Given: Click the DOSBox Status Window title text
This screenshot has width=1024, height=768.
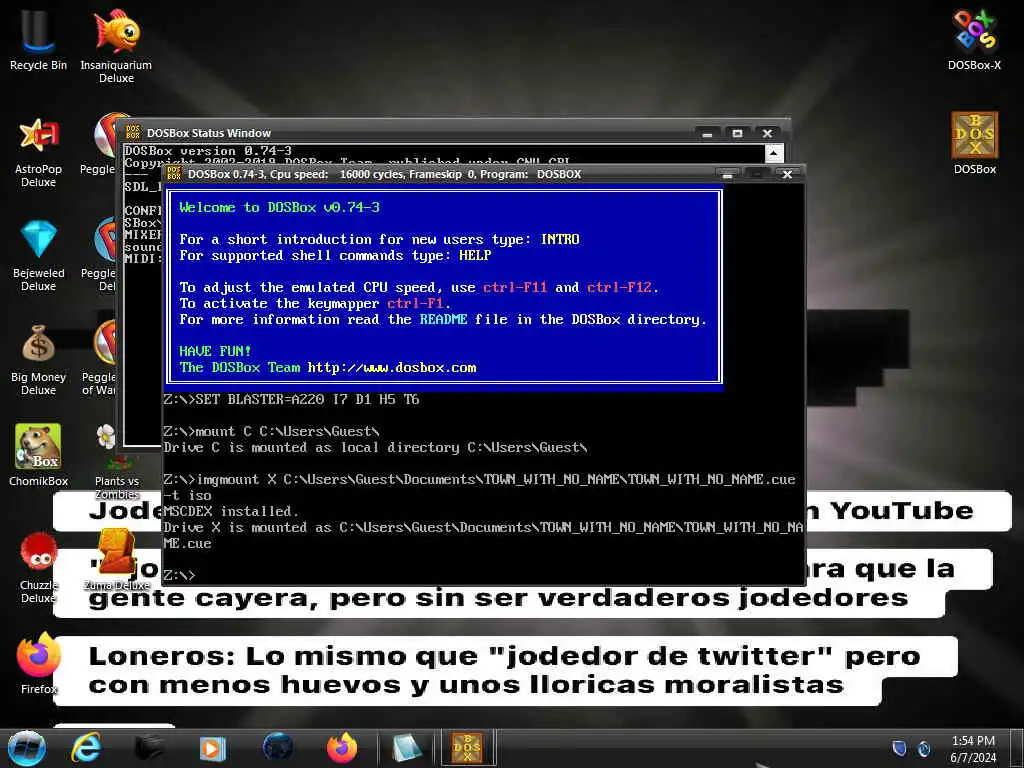Looking at the screenshot, I should tap(208, 133).
